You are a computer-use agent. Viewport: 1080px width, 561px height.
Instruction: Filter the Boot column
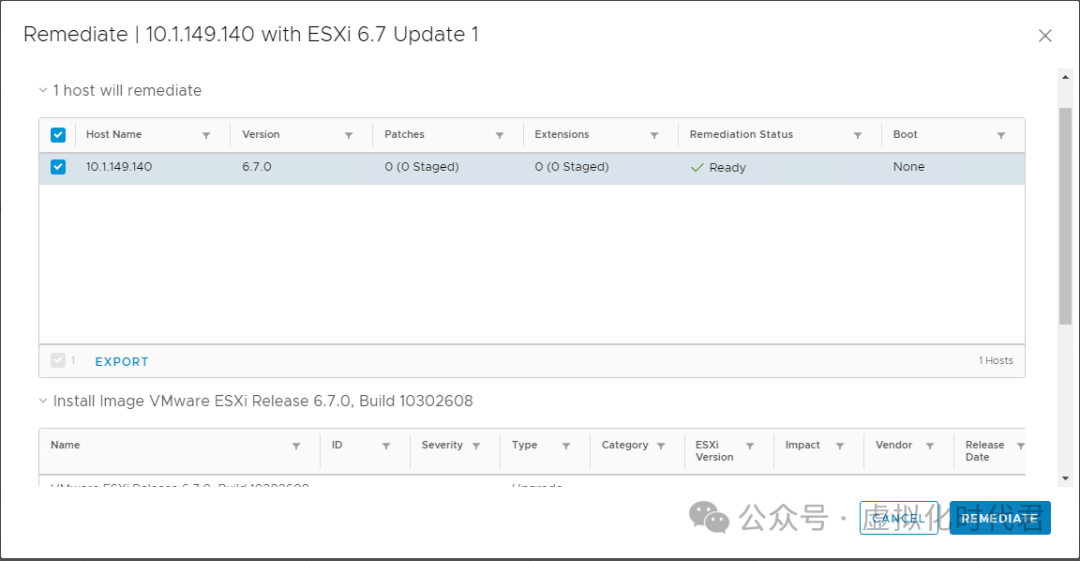pos(1001,136)
